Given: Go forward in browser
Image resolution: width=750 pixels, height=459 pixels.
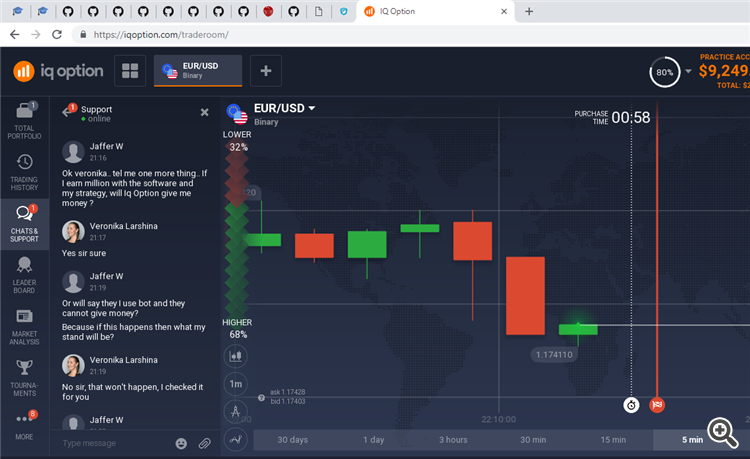Looking at the screenshot, I should 36,35.
